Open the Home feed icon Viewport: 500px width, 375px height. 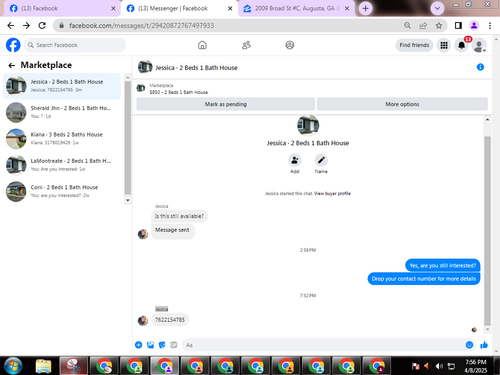(202, 45)
